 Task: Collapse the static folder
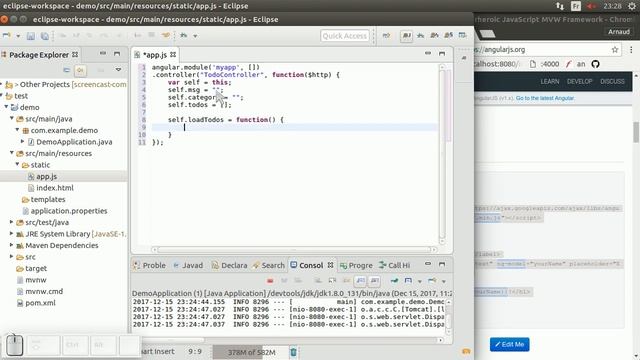click(18, 164)
